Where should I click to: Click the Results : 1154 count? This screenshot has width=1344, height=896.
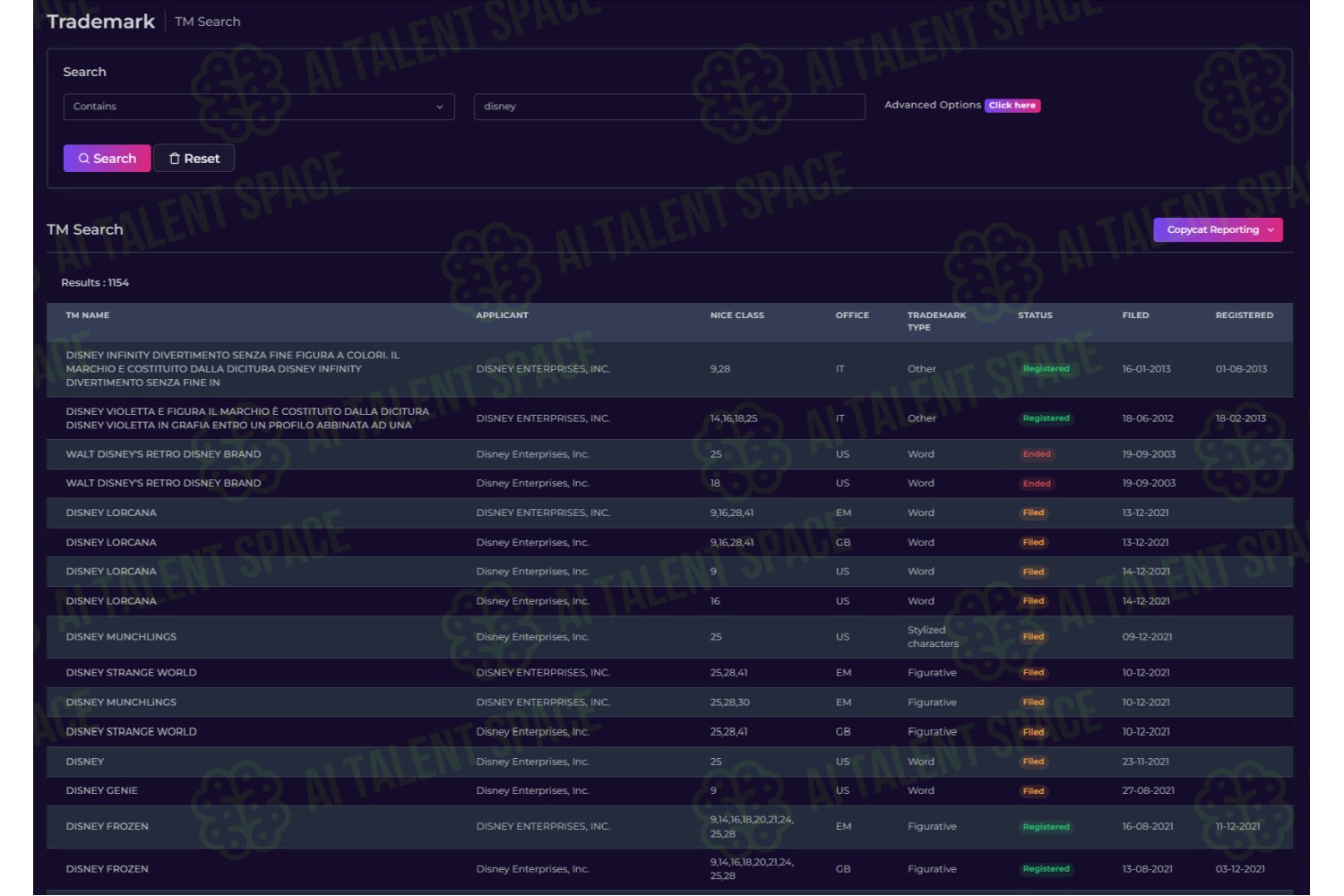[95, 283]
